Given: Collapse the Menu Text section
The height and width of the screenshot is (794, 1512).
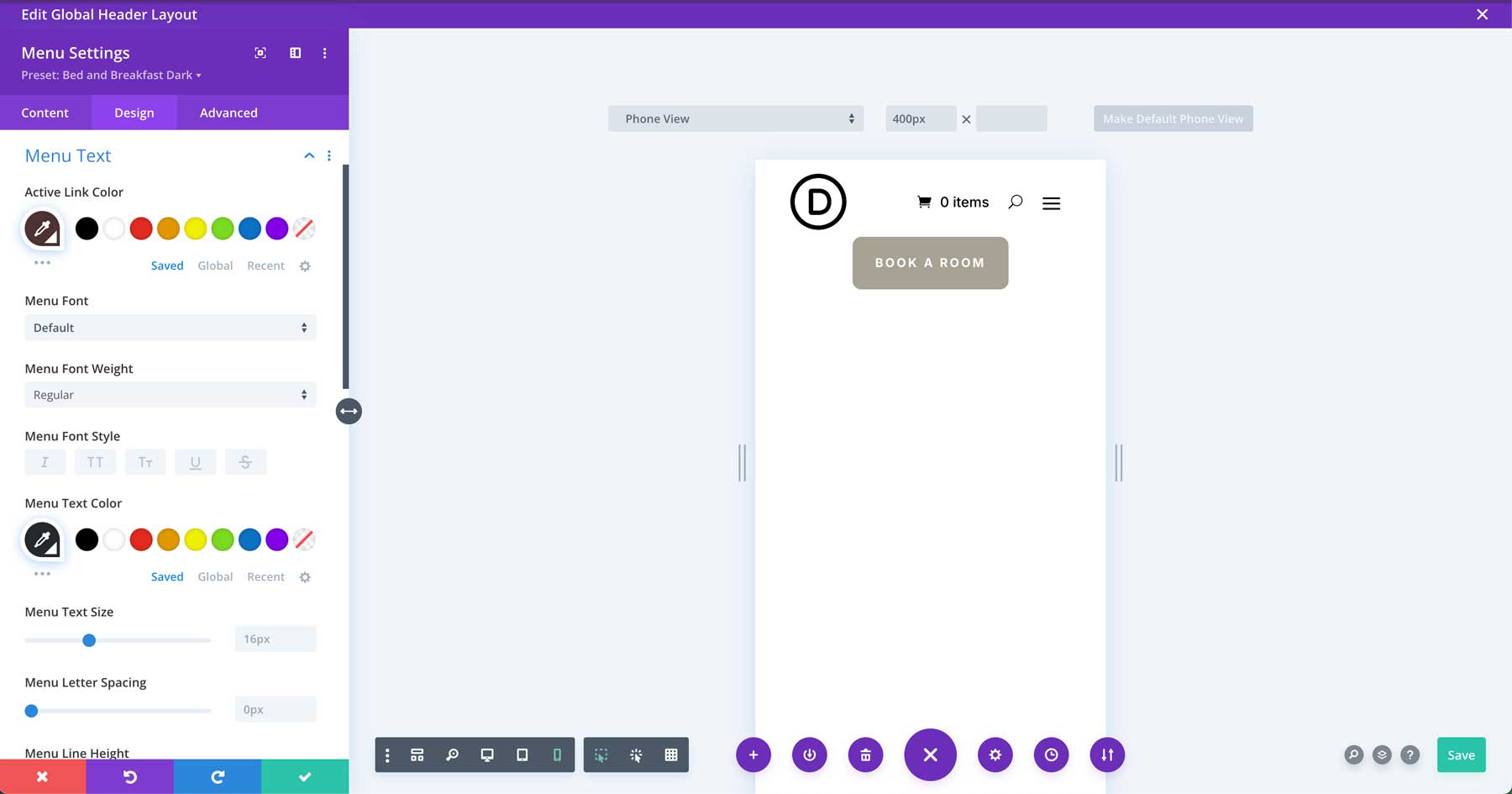Looking at the screenshot, I should tap(309, 155).
